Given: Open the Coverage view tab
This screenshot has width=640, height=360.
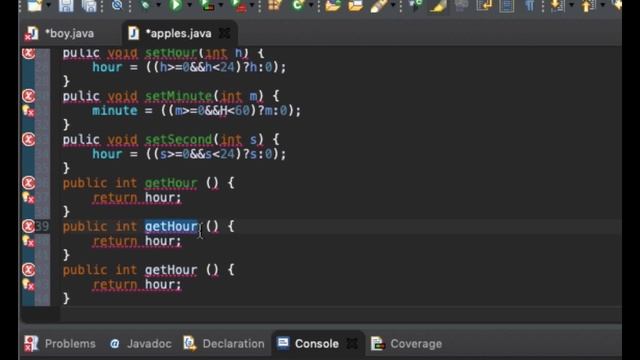Looking at the screenshot, I should pos(407,344).
